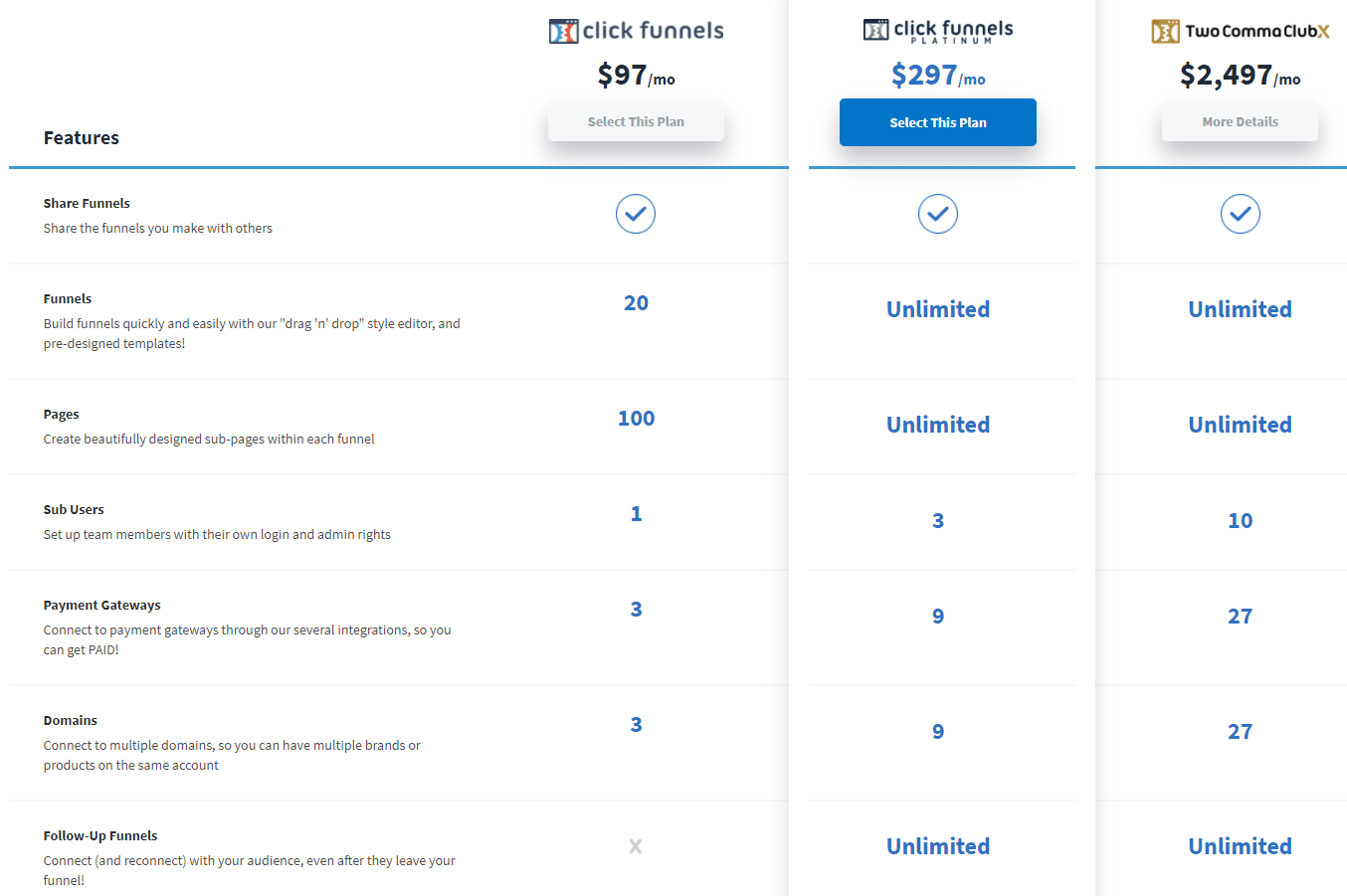
Task: Click the 10 Sub Users value
Action: (x=1240, y=521)
